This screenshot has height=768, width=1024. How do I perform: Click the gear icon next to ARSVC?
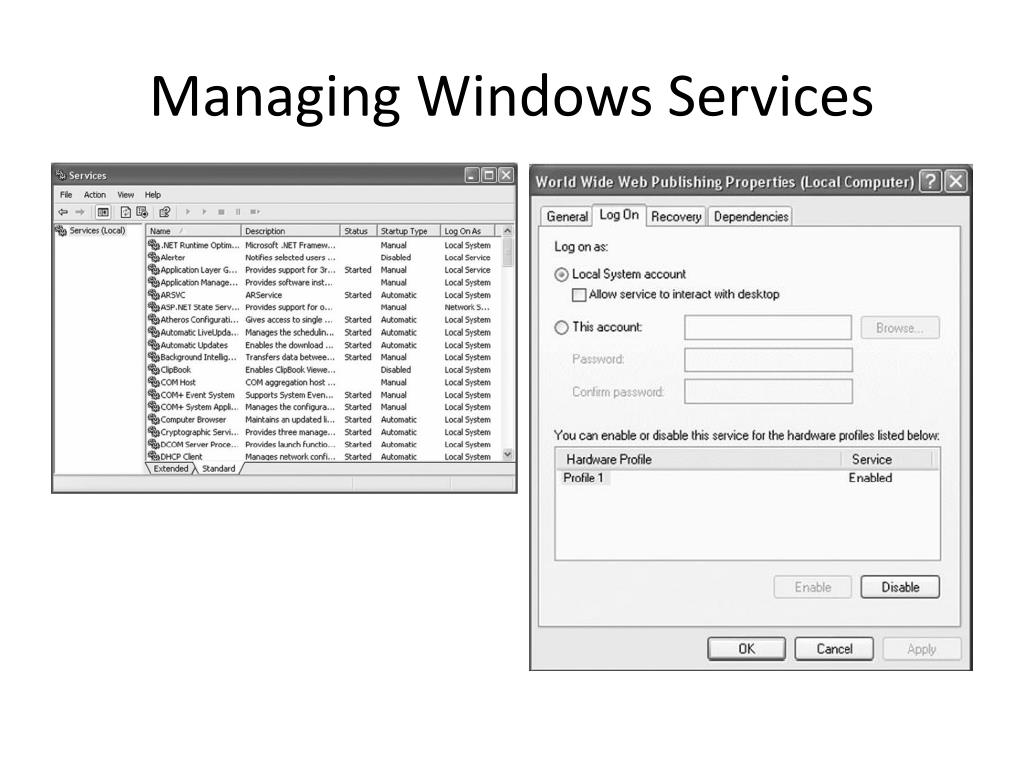(154, 295)
